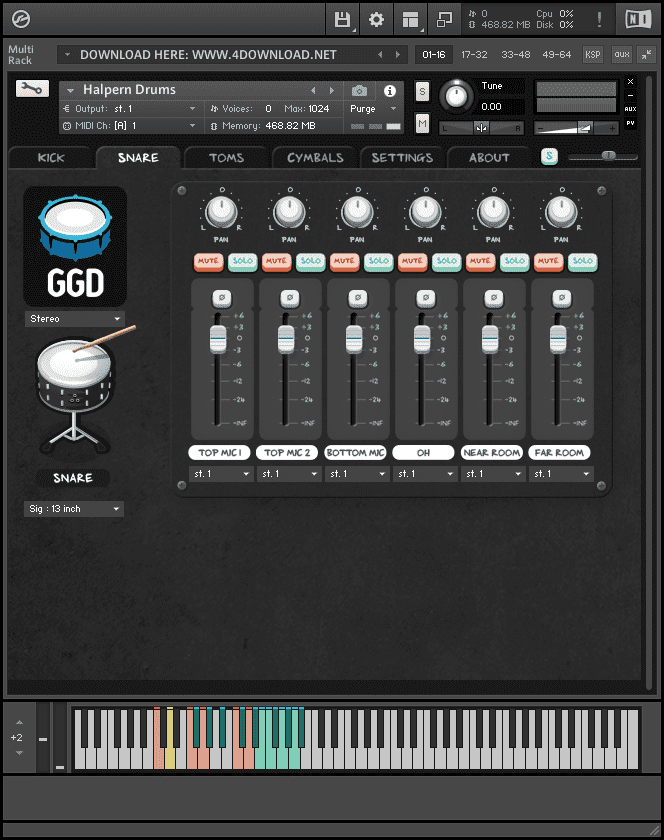Minimize rack headers with arrows icon
The width and height of the screenshot is (664, 840).
point(647,55)
